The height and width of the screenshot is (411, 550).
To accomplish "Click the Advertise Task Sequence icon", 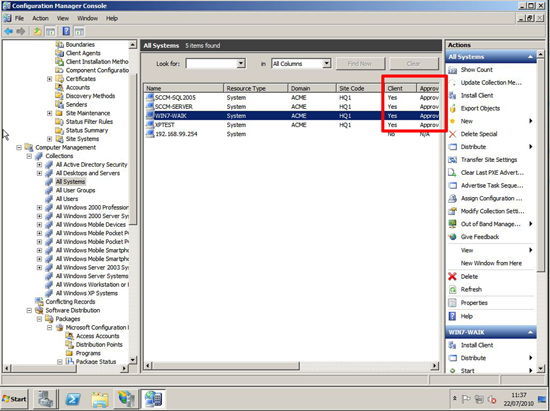I will click(x=453, y=186).
